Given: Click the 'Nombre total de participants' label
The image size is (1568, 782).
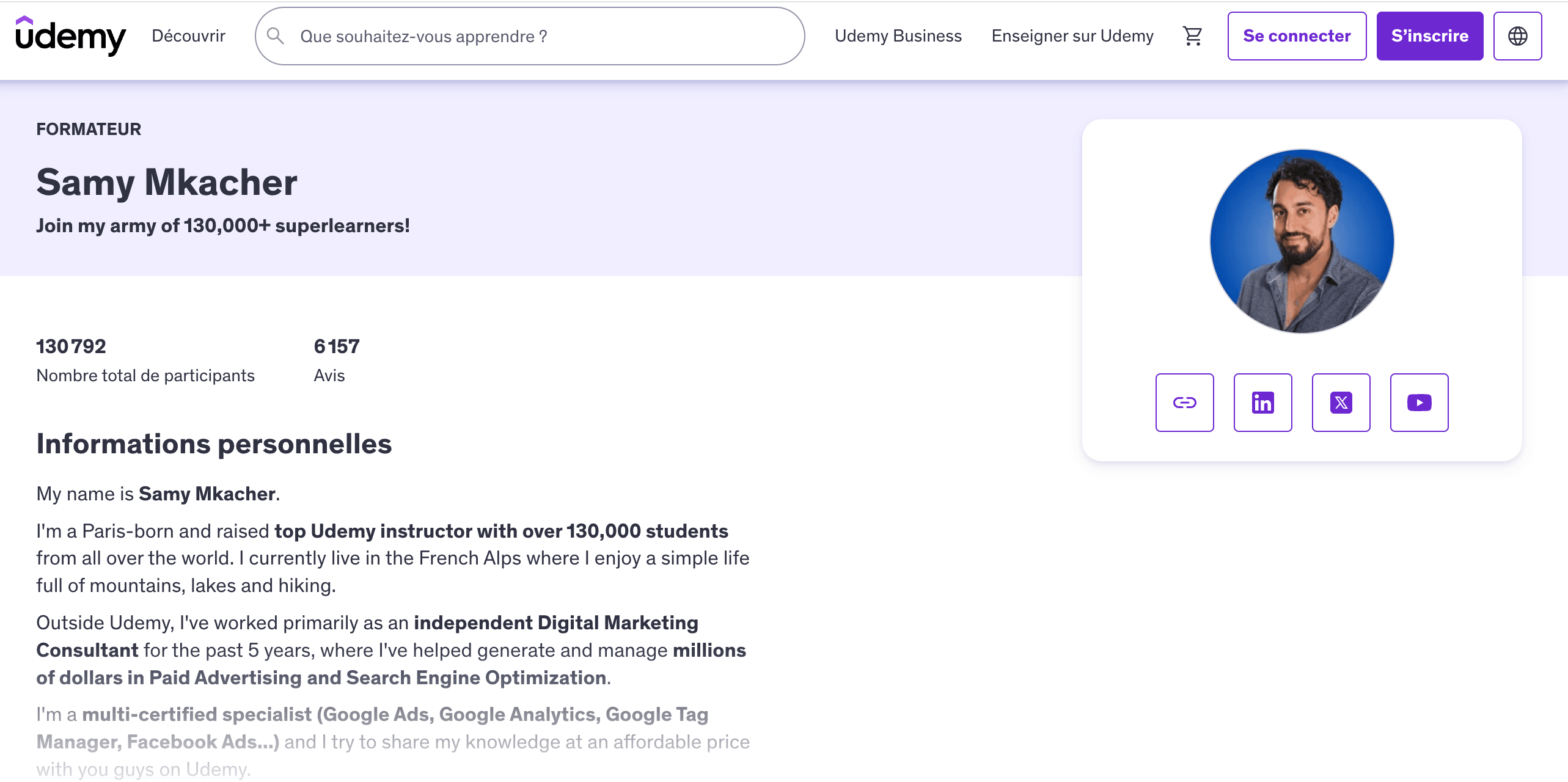Looking at the screenshot, I should [x=145, y=375].
